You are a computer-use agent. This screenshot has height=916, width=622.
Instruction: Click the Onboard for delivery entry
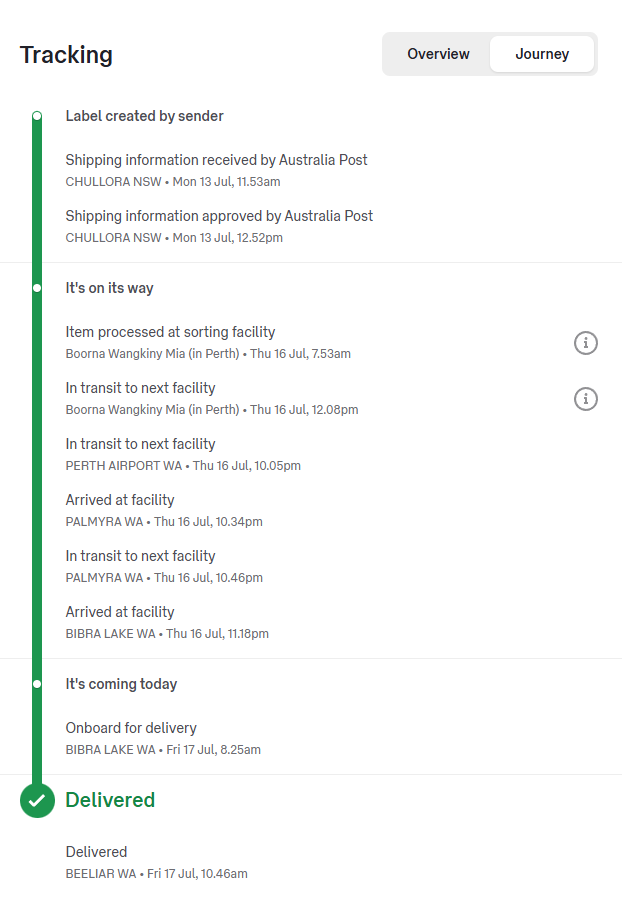pos(163,738)
